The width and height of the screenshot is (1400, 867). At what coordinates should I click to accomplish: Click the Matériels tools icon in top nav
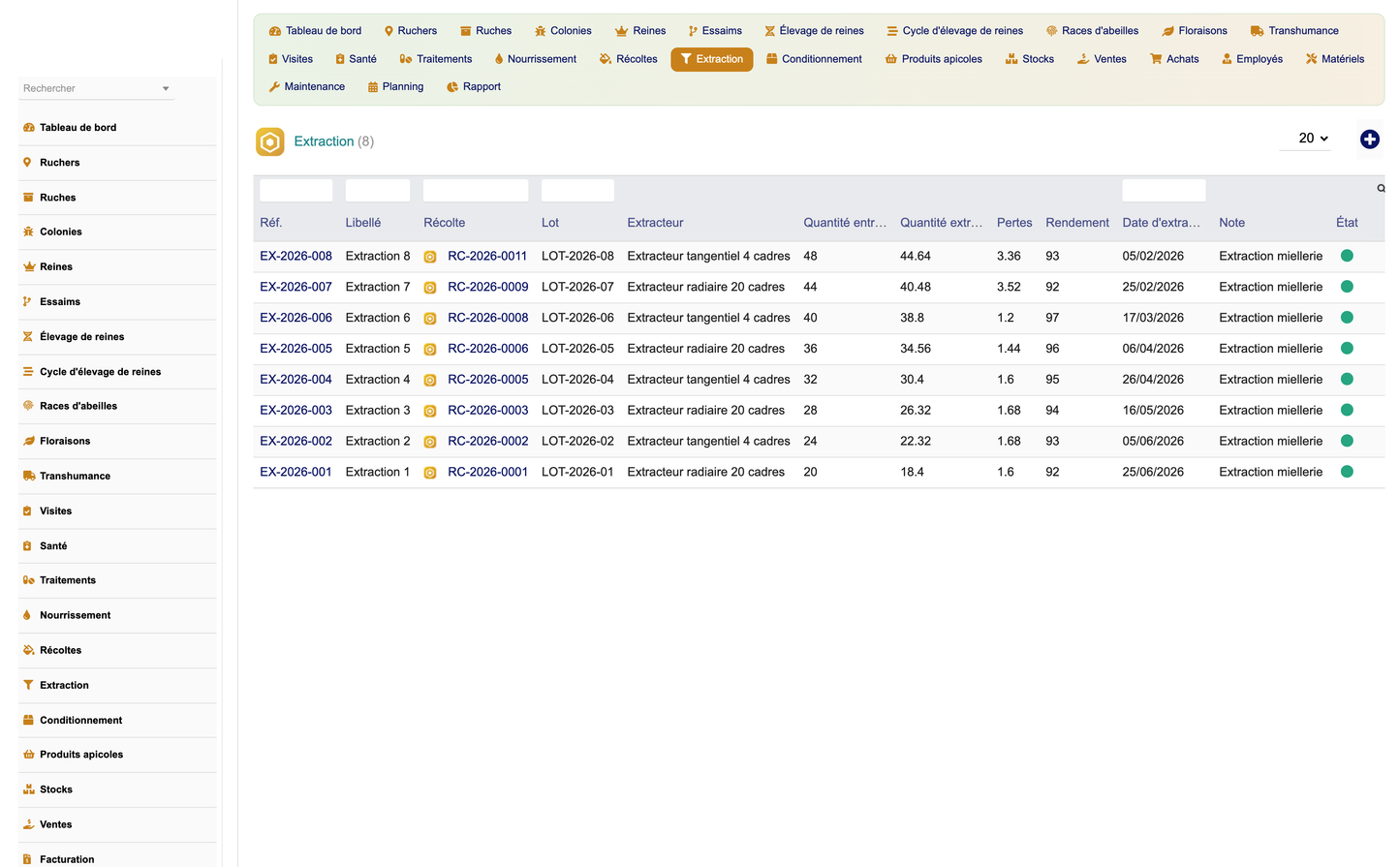point(1311,59)
